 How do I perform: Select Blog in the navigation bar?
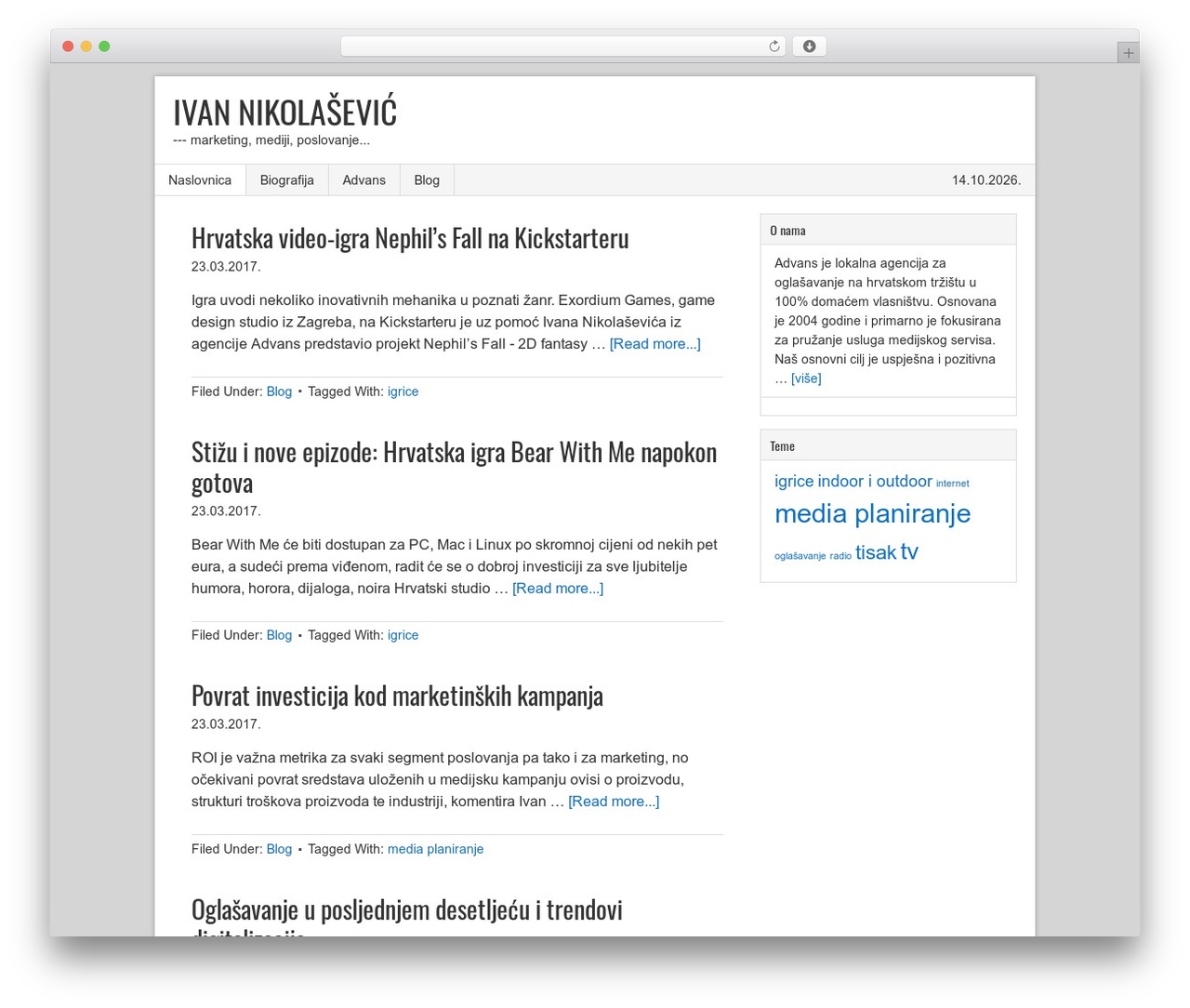[427, 180]
